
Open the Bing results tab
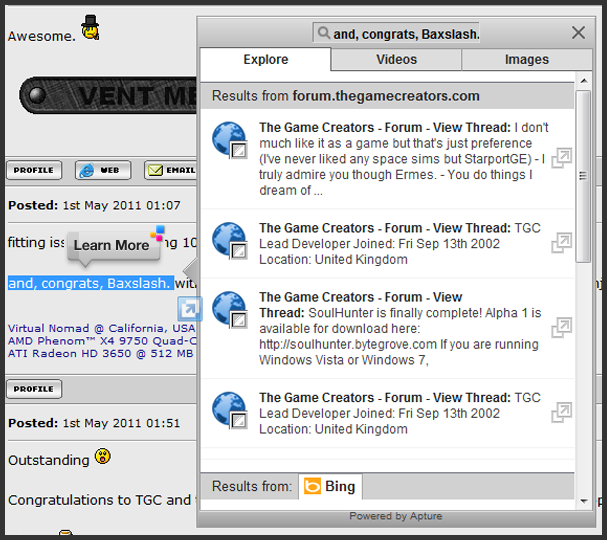[x=330, y=486]
